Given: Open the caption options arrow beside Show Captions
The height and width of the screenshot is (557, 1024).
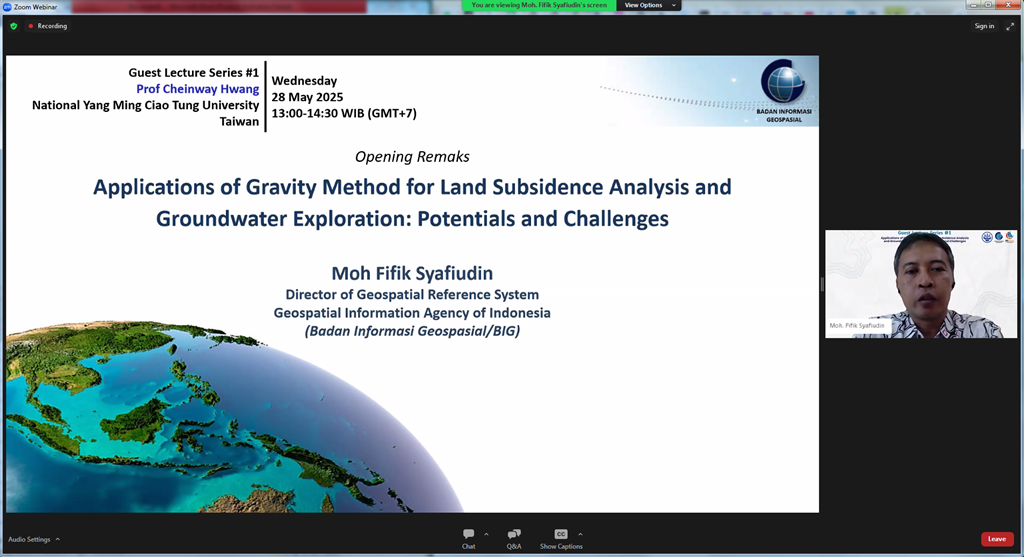Looking at the screenshot, I should tap(580, 534).
